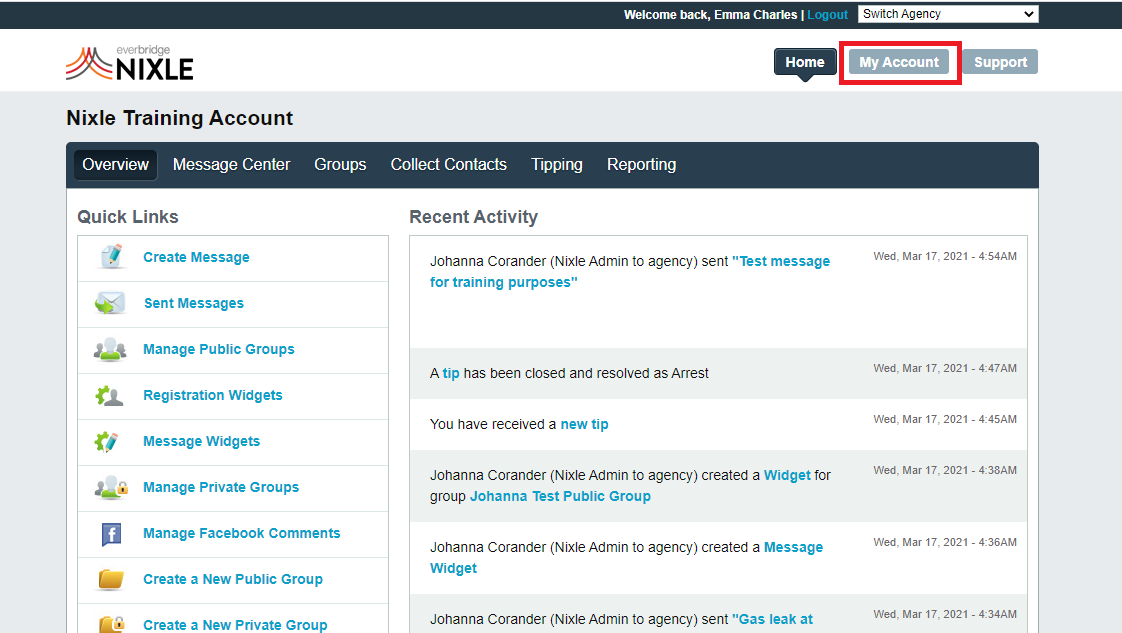This screenshot has height=633, width=1122.
Task: Click the Manage Public Groups people icon
Action: [111, 349]
